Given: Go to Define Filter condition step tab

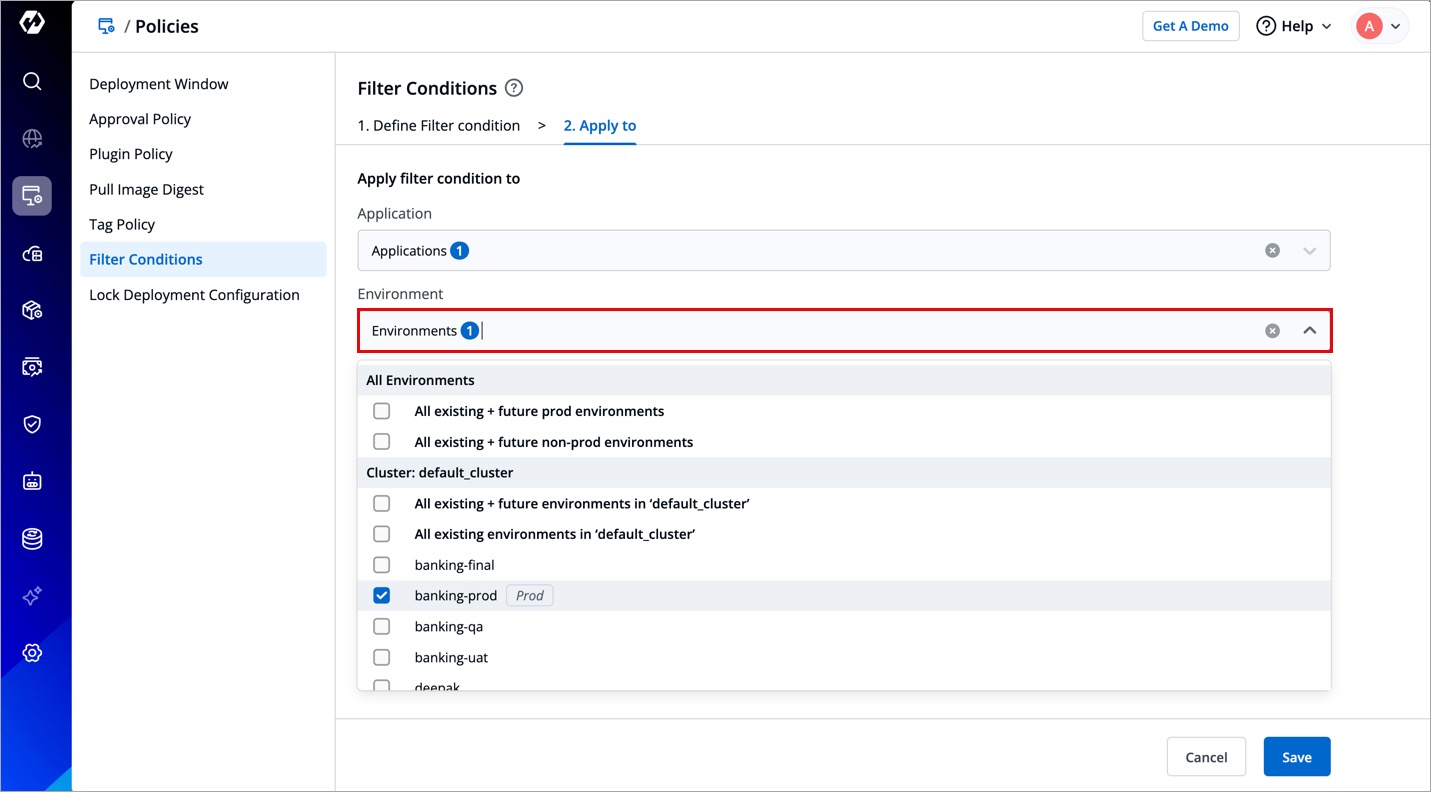Looking at the screenshot, I should pyautogui.click(x=439, y=126).
